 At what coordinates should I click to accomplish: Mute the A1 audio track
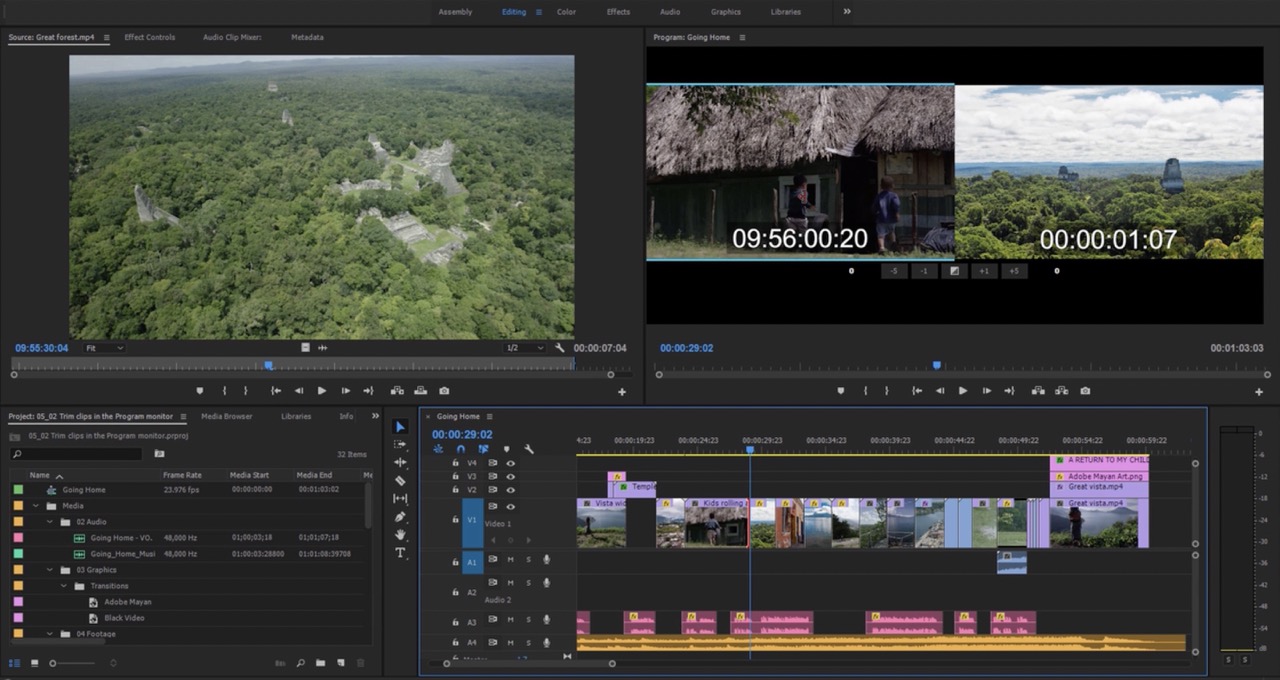click(512, 560)
